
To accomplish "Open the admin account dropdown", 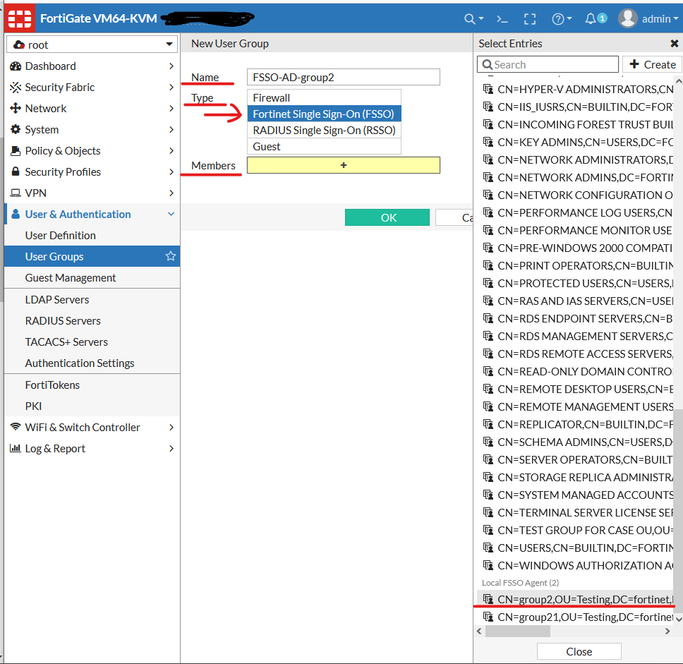I will tap(648, 19).
